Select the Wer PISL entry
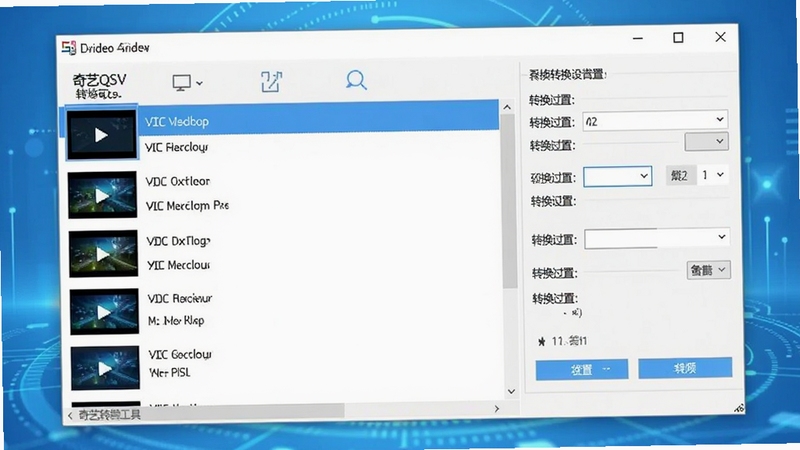Viewport: 800px width, 450px height. 169,373
